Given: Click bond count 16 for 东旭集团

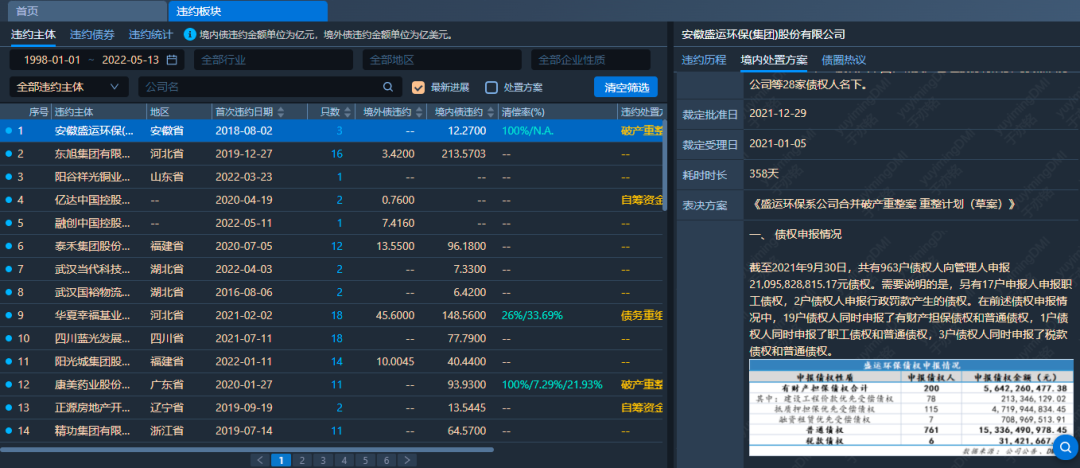Looking at the screenshot, I should [x=337, y=154].
